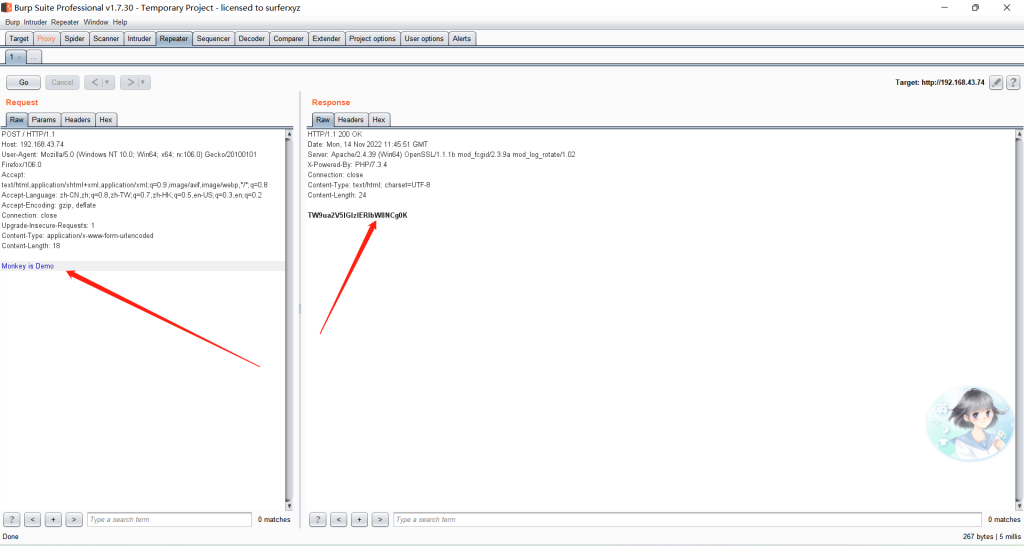This screenshot has width=1024, height=546.
Task: Show the response Hex view tab
Action: pyautogui.click(x=379, y=119)
